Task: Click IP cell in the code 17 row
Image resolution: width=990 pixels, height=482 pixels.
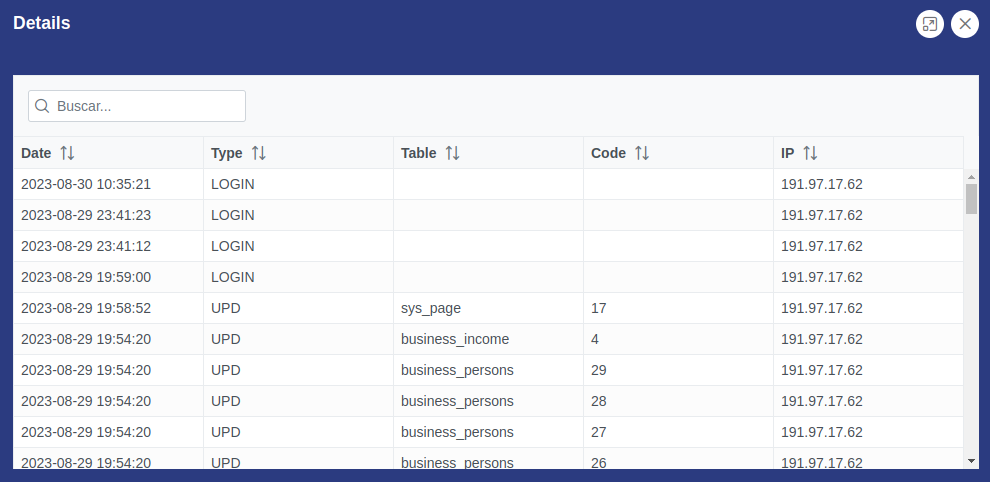Action: tap(821, 308)
